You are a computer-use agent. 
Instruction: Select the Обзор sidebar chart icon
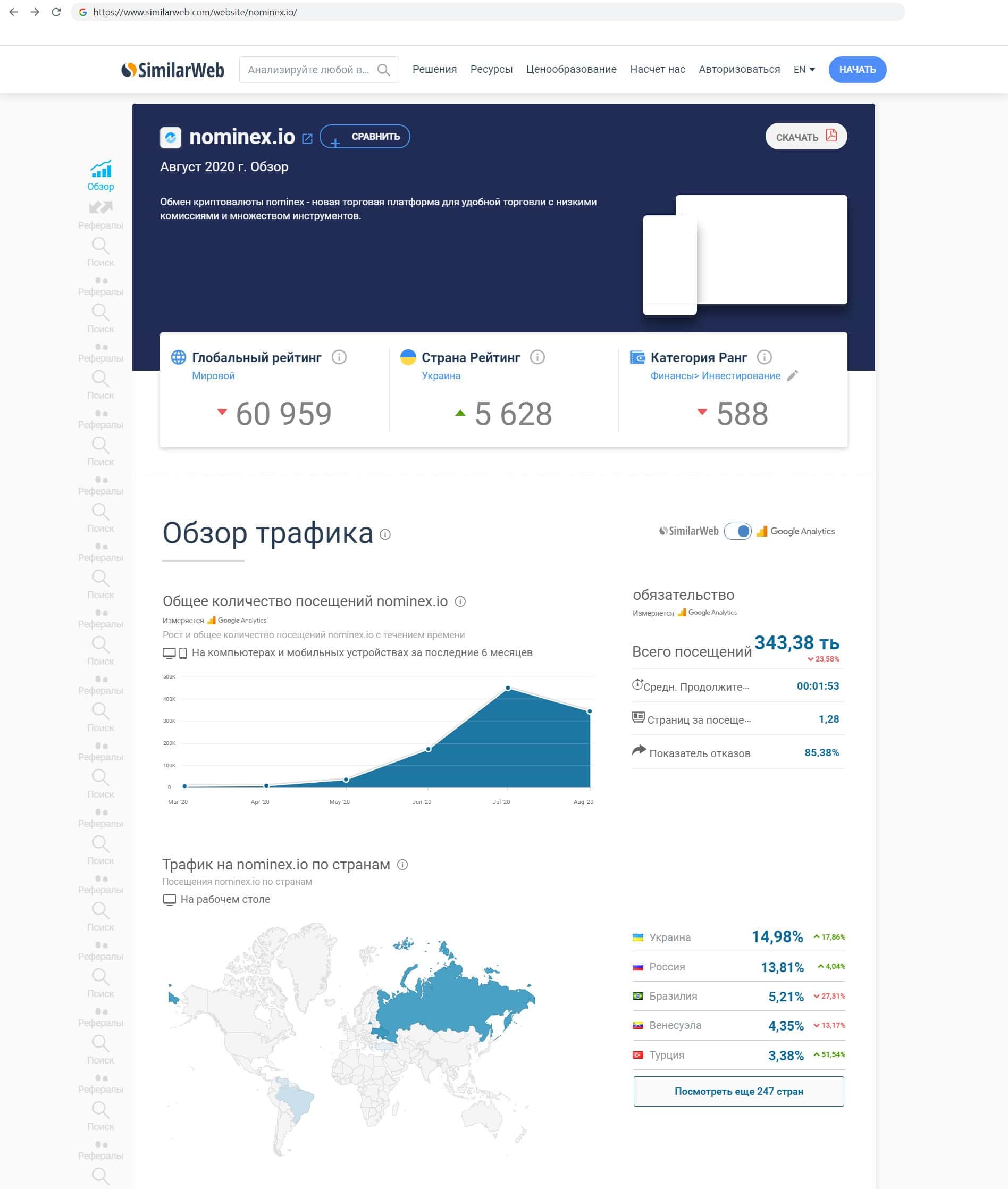pyautogui.click(x=100, y=169)
